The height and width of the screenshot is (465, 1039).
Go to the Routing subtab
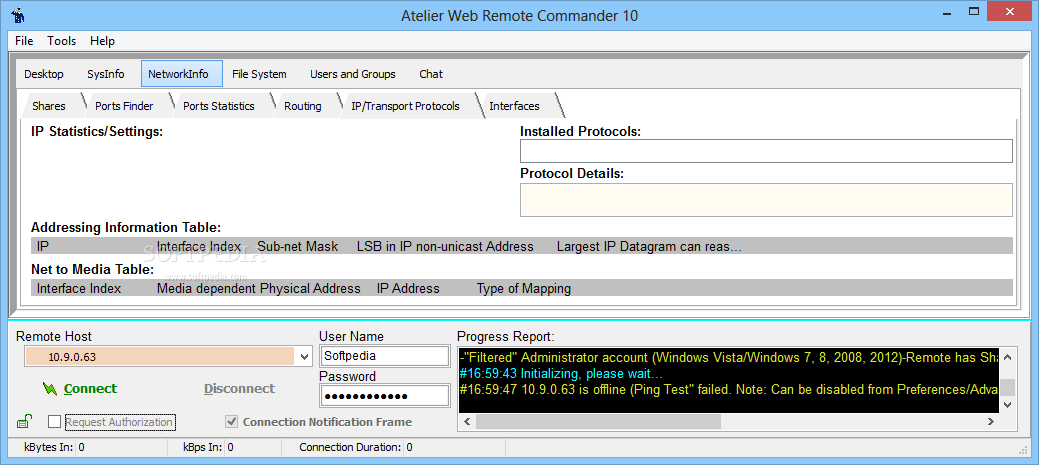[302, 106]
